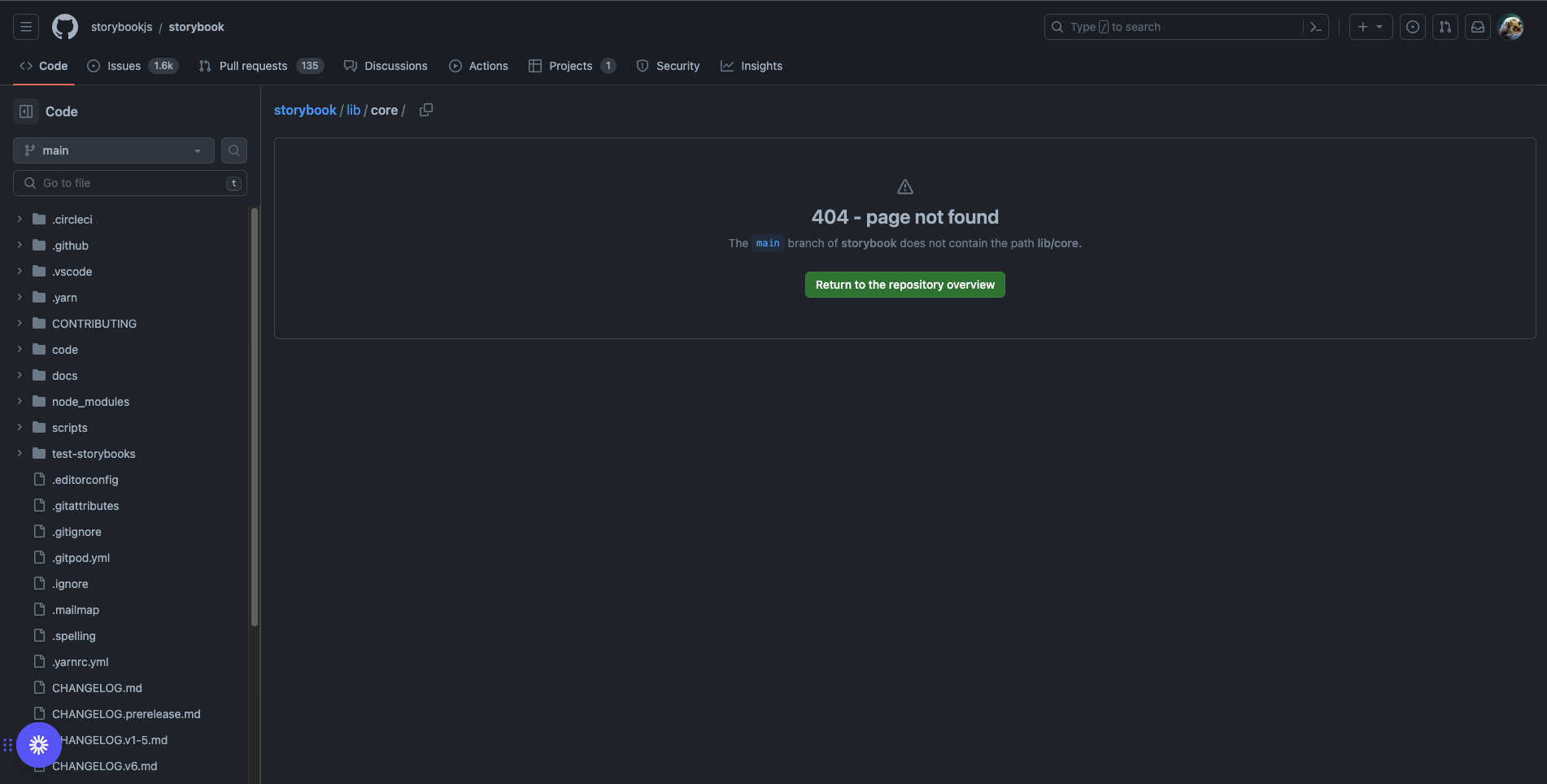Open the pull requests icon in the header

pos(1445,27)
